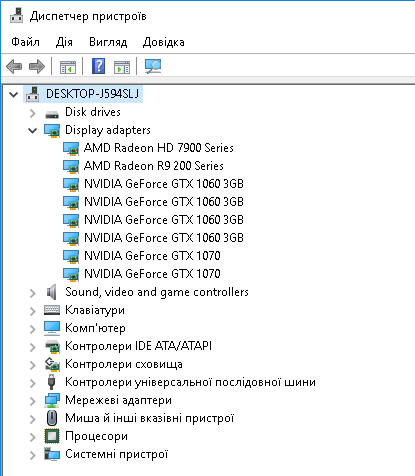Expand the Контролери сховища node
Image resolution: width=415 pixels, height=476 pixels.
tap(33, 365)
